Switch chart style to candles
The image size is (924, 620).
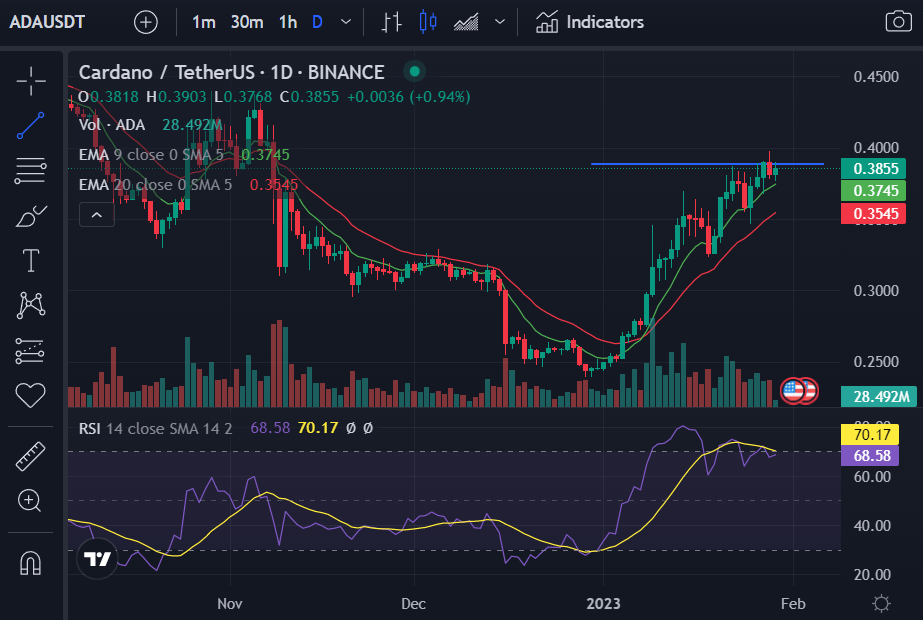coord(428,22)
